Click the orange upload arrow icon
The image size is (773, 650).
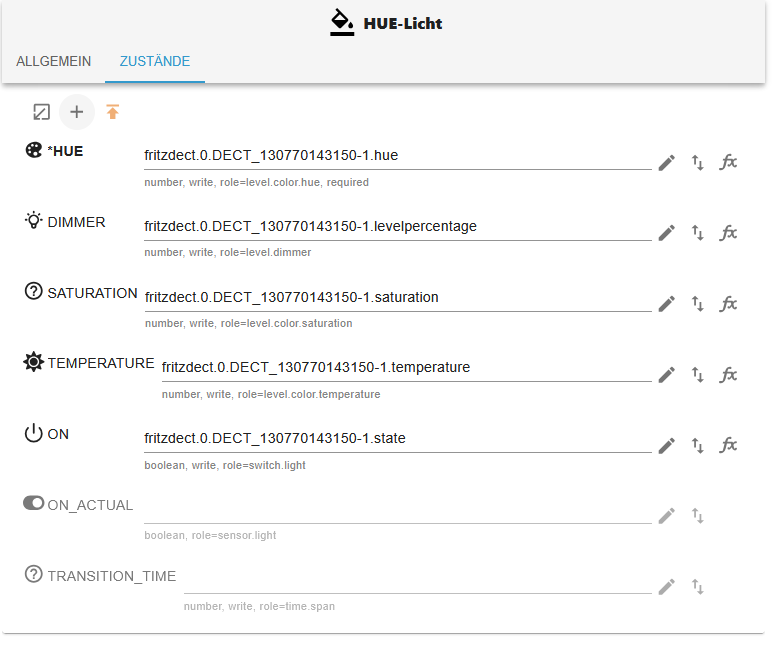(113, 112)
